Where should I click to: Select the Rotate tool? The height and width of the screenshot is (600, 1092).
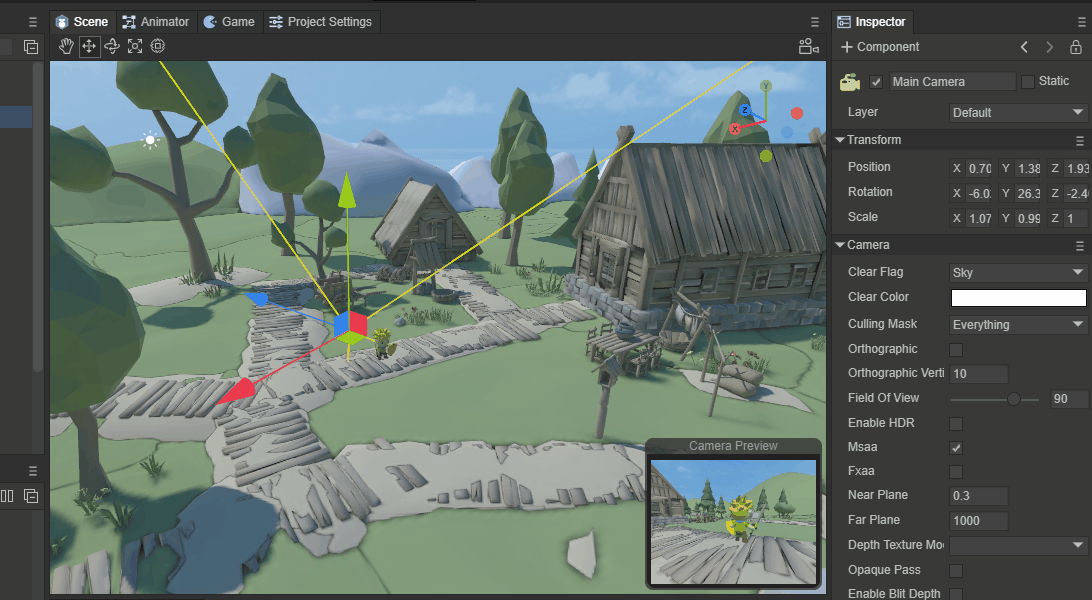112,46
